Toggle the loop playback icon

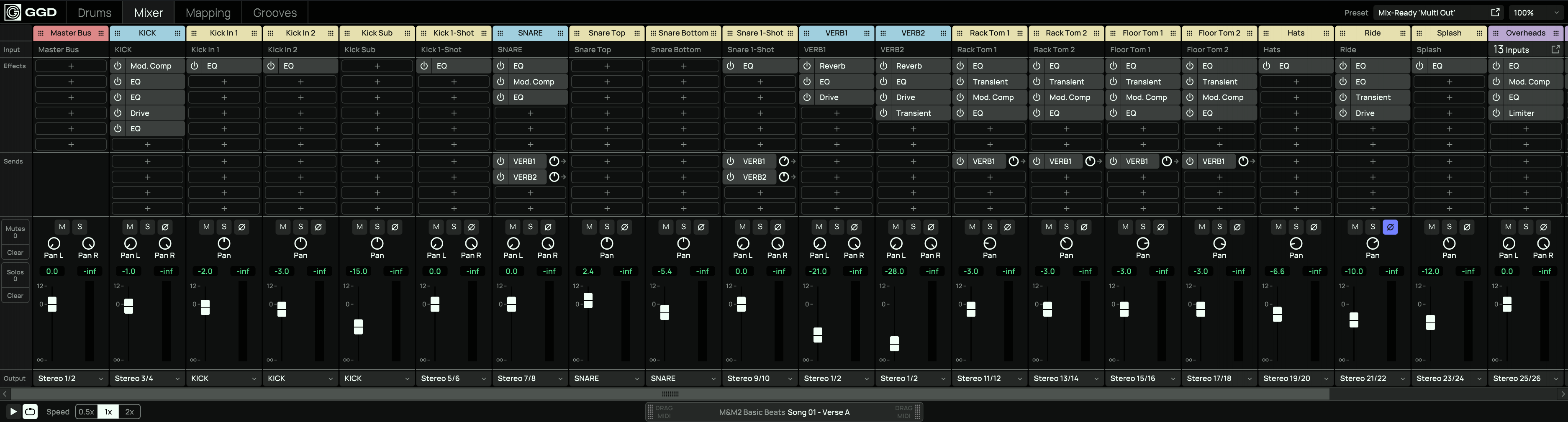(x=30, y=412)
